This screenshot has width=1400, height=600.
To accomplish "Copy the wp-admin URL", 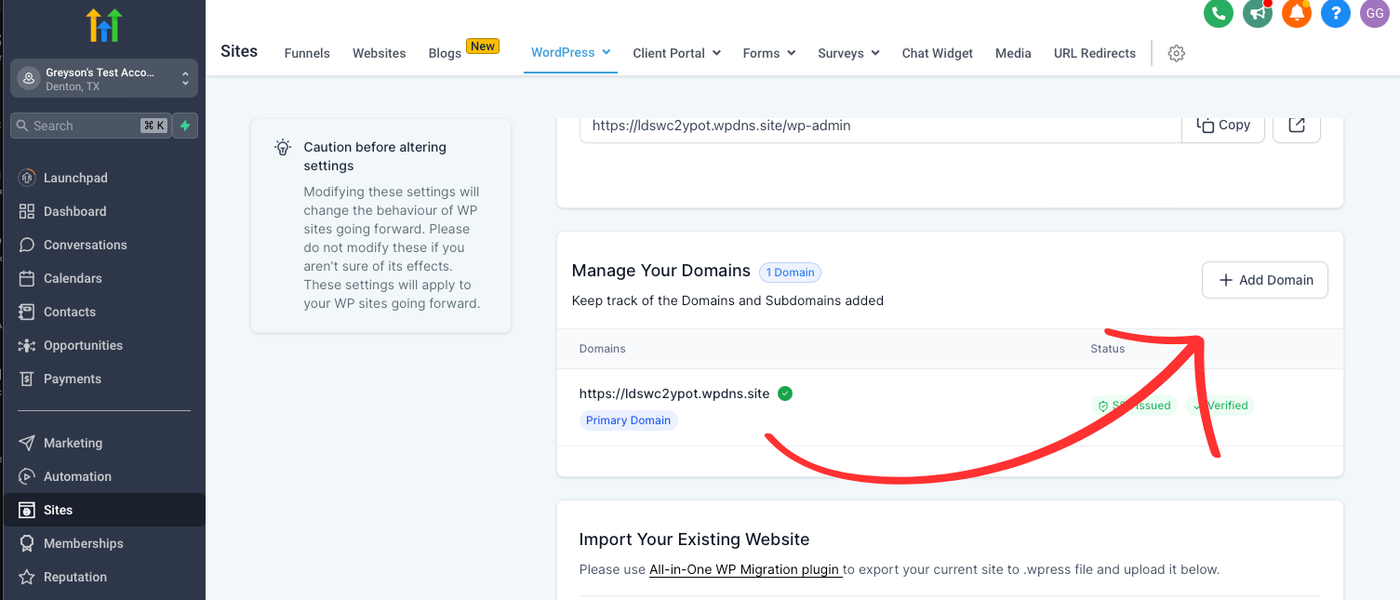I will click(x=1223, y=126).
